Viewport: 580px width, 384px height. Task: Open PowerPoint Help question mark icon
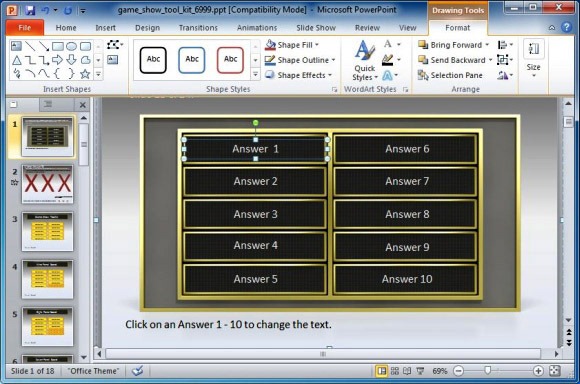(x=566, y=27)
